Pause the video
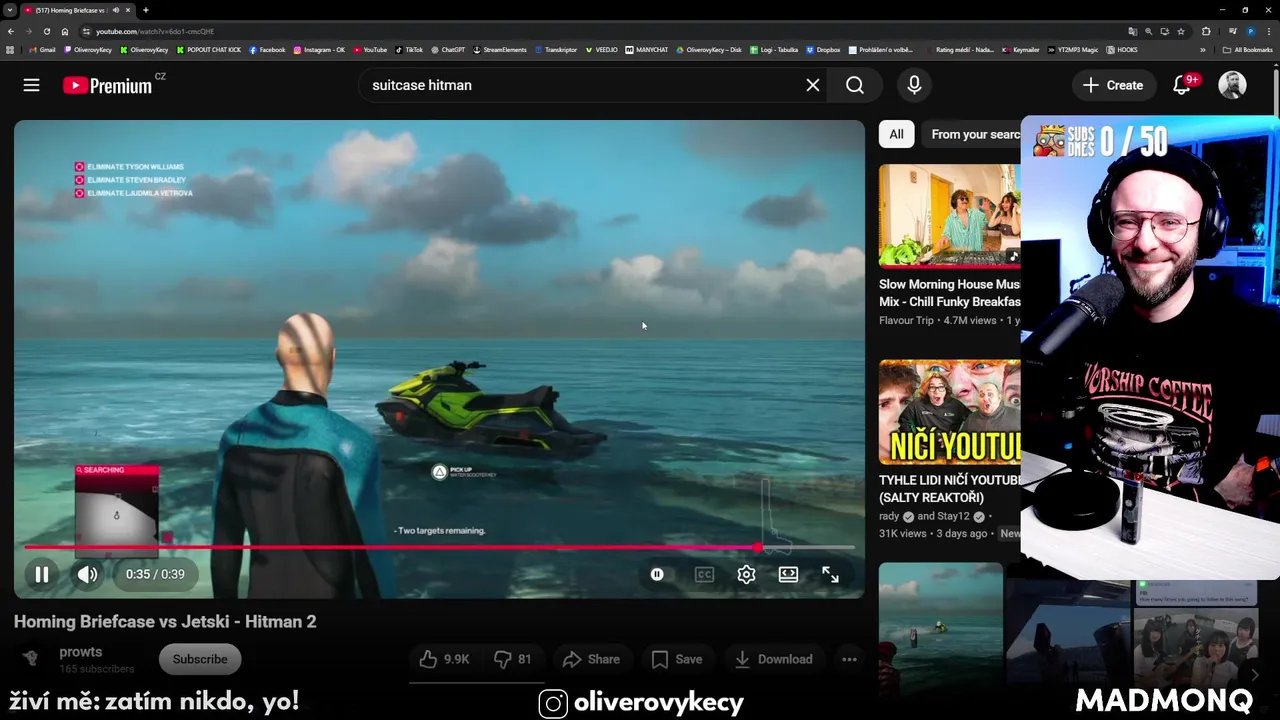The image size is (1280, 720). click(x=42, y=574)
